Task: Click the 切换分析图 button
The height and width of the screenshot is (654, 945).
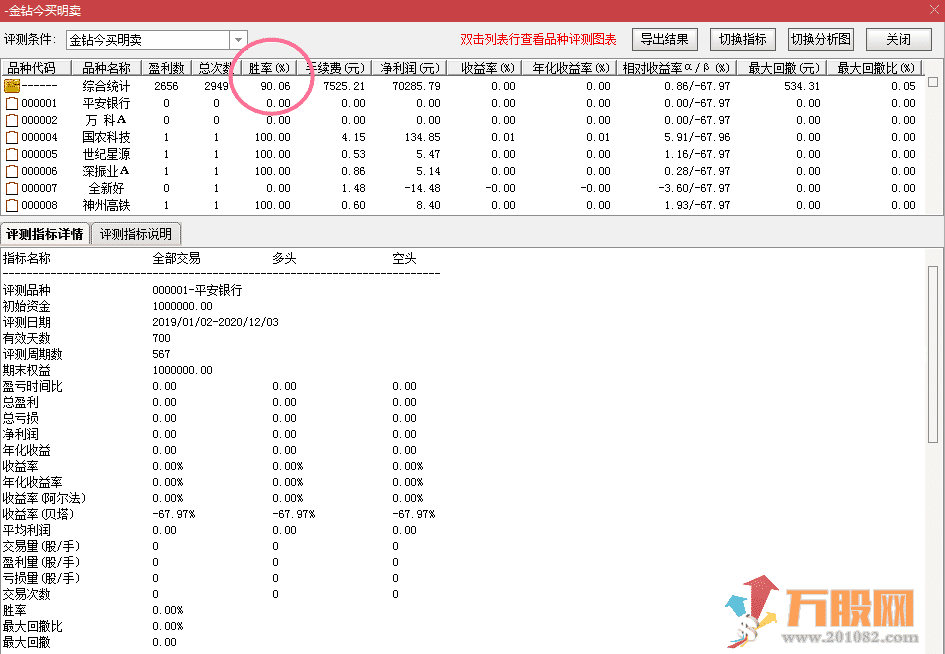Action: (821, 40)
